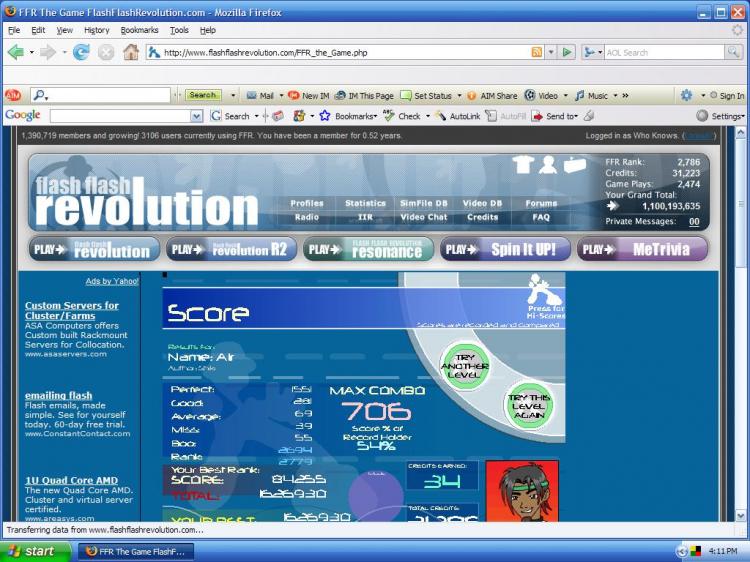Click the T-shirt shop icon in header
The height and width of the screenshot is (562, 750).
tap(523, 165)
